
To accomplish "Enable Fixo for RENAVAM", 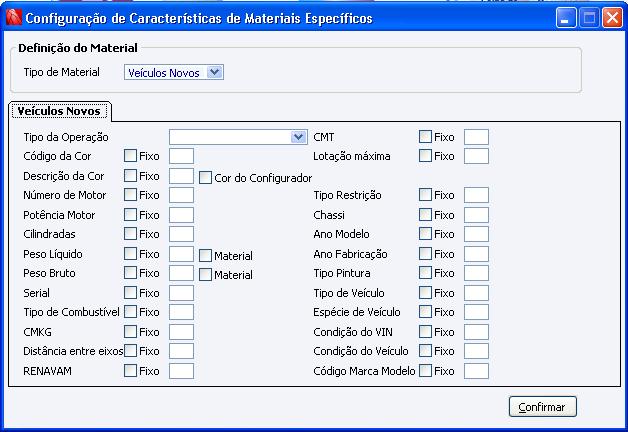I will coord(130,371).
